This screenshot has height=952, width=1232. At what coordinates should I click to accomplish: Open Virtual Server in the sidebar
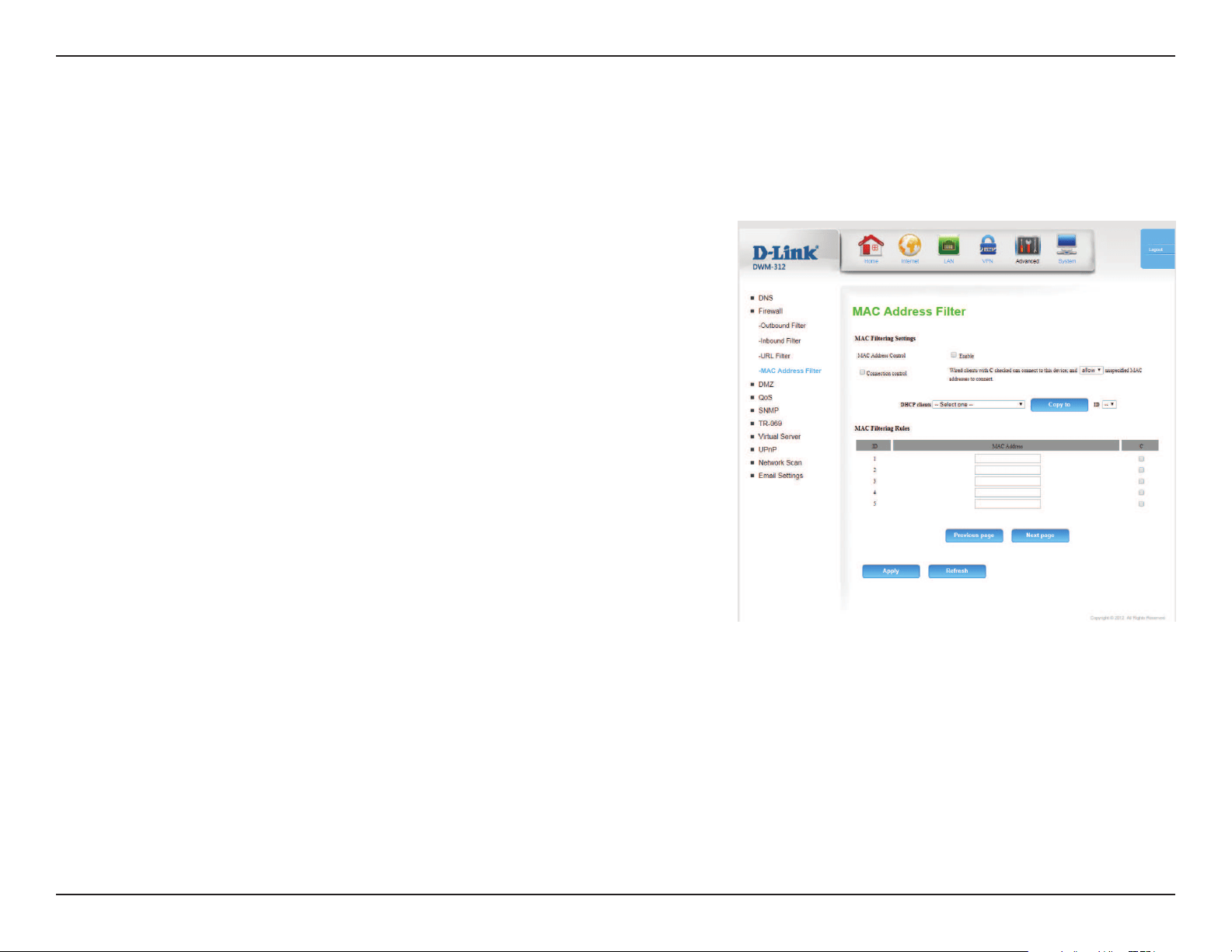click(x=779, y=437)
